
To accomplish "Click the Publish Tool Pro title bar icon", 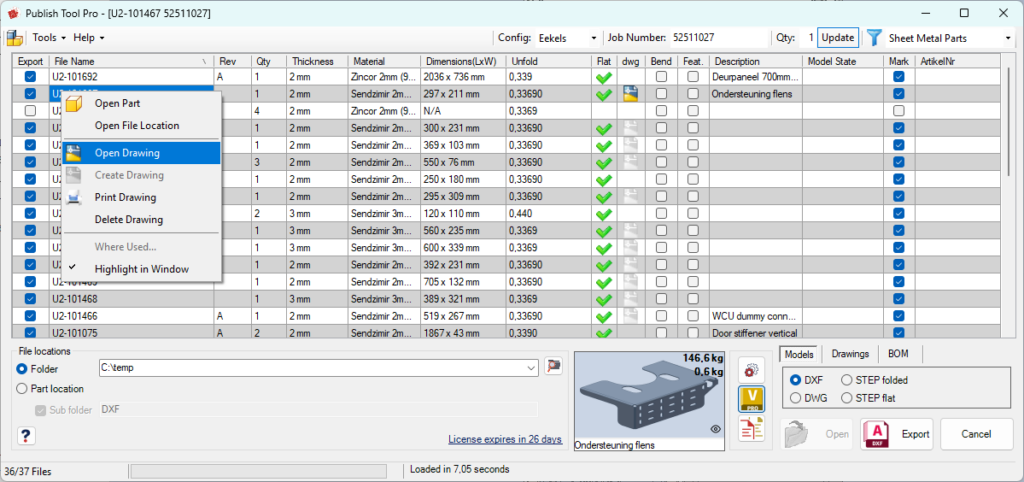I will tap(12, 13).
